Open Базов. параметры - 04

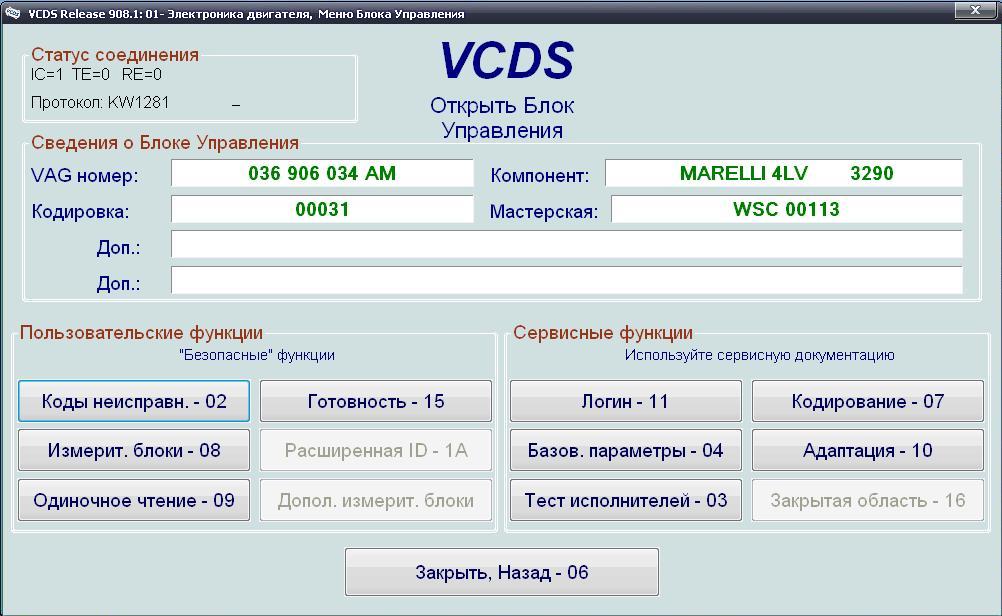(626, 450)
